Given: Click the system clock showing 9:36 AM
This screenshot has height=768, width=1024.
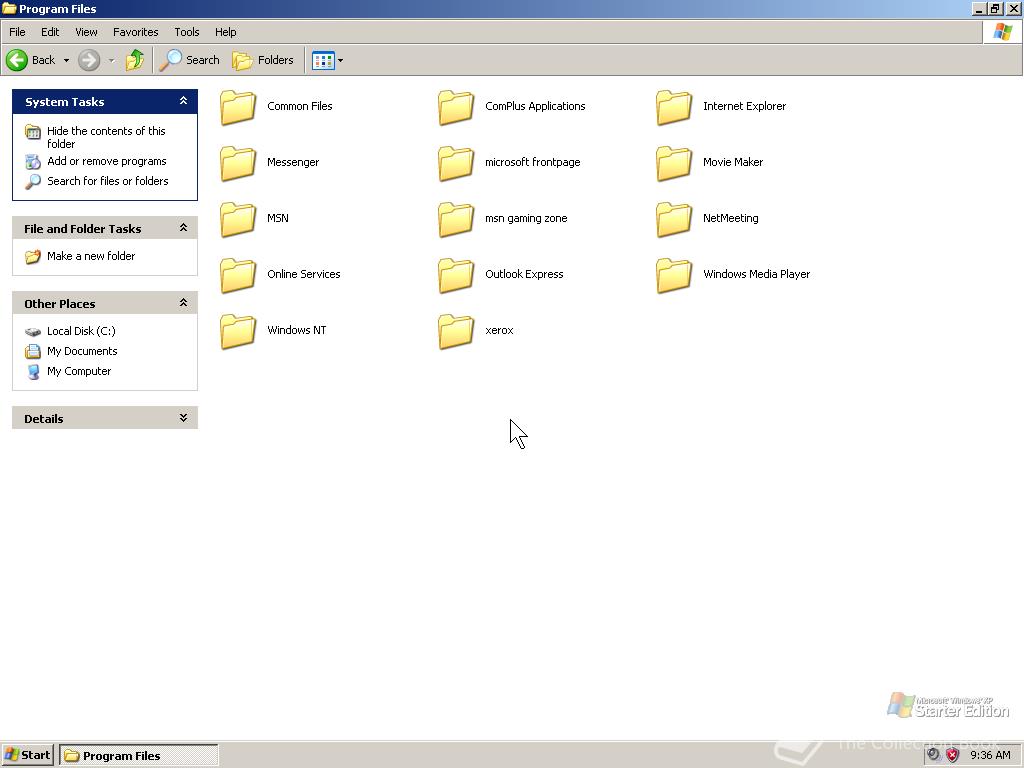Looking at the screenshot, I should 990,755.
